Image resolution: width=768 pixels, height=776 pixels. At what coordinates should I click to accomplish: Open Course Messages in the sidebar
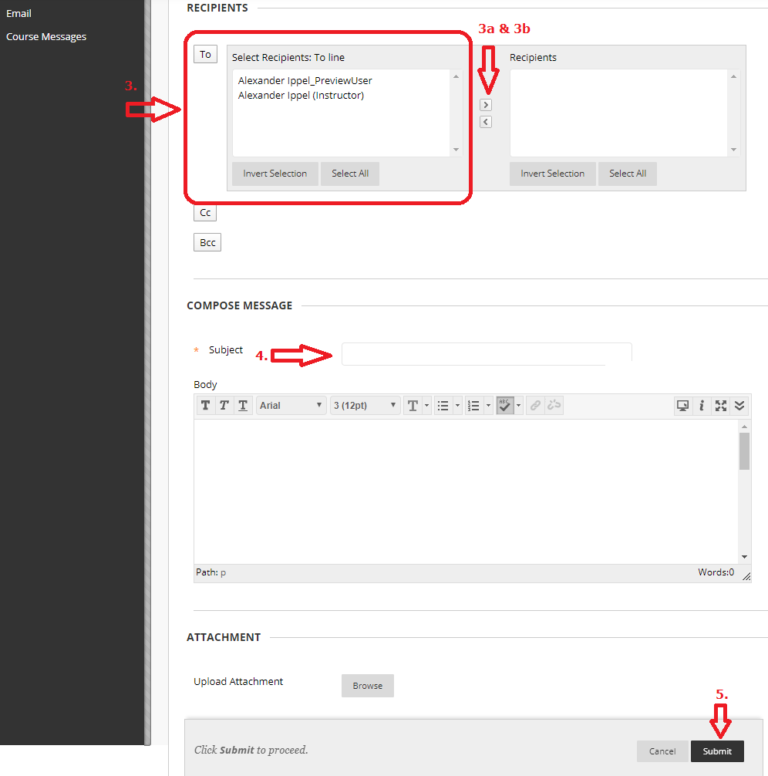point(46,37)
